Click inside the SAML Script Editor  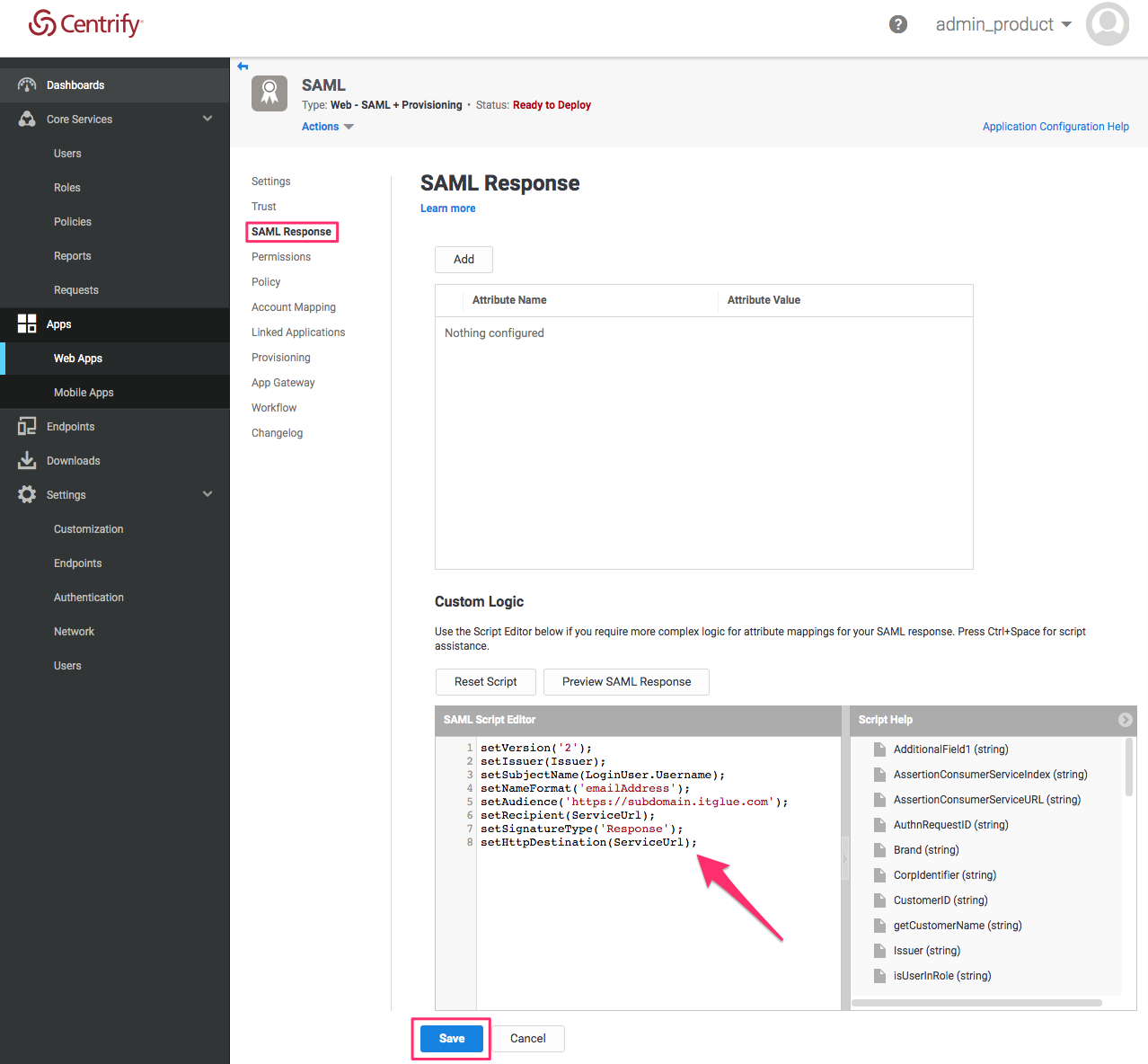click(x=656, y=917)
